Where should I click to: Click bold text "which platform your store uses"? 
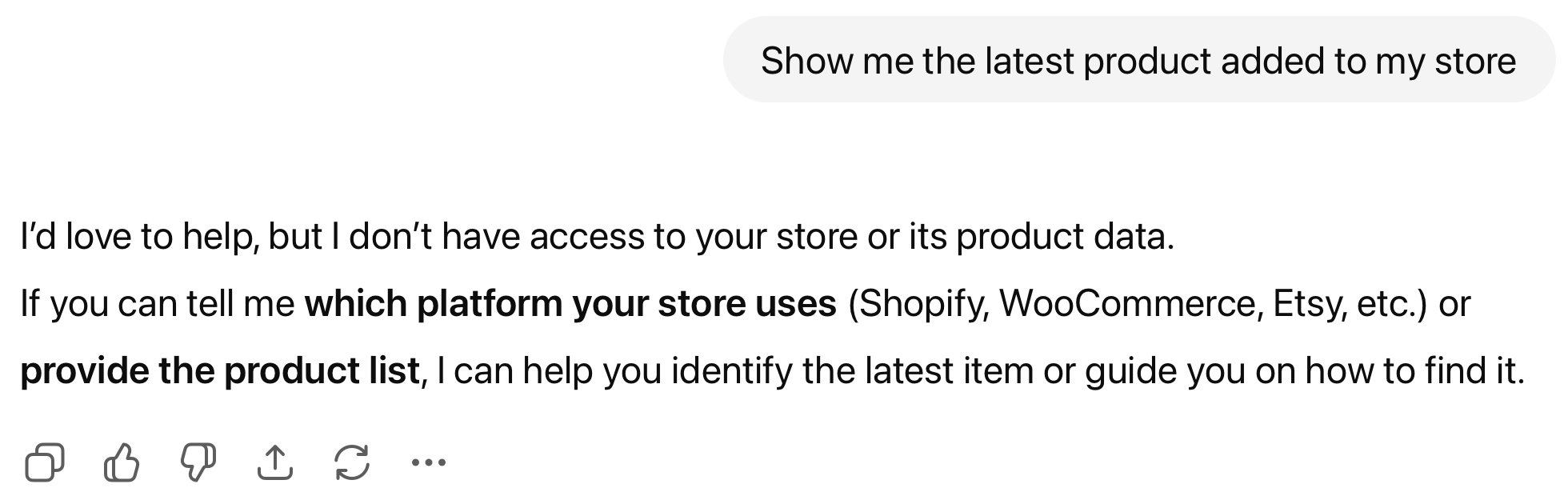570,304
